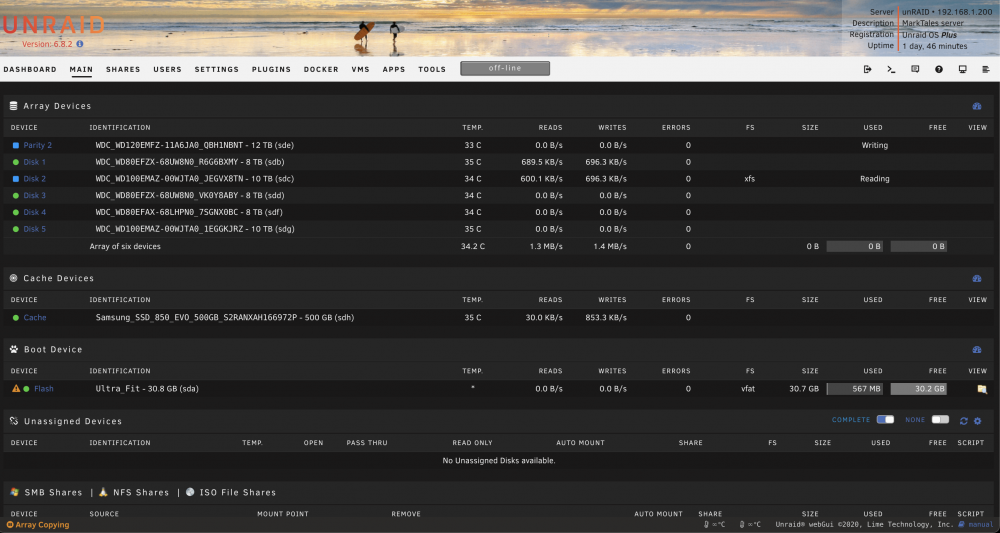Screen dimensions: 1000x533
Task: Open the Cache device link
Action: (34, 318)
